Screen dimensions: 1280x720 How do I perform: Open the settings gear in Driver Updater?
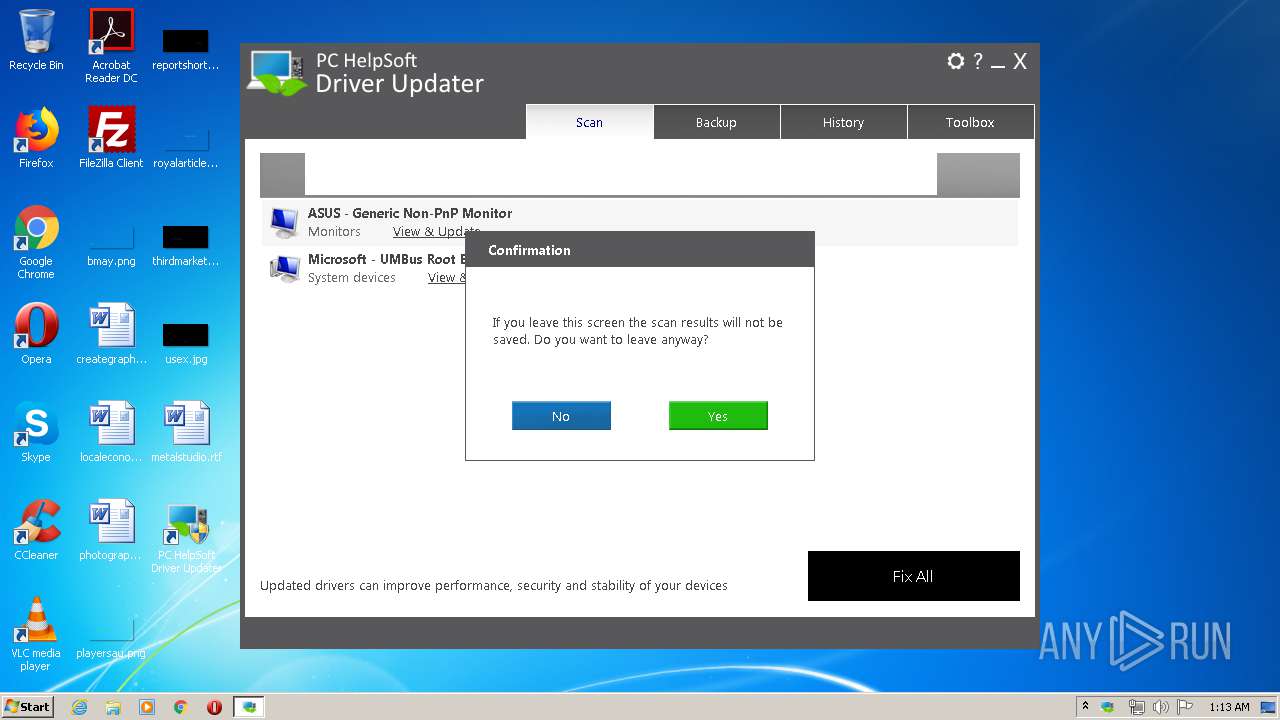coord(955,61)
